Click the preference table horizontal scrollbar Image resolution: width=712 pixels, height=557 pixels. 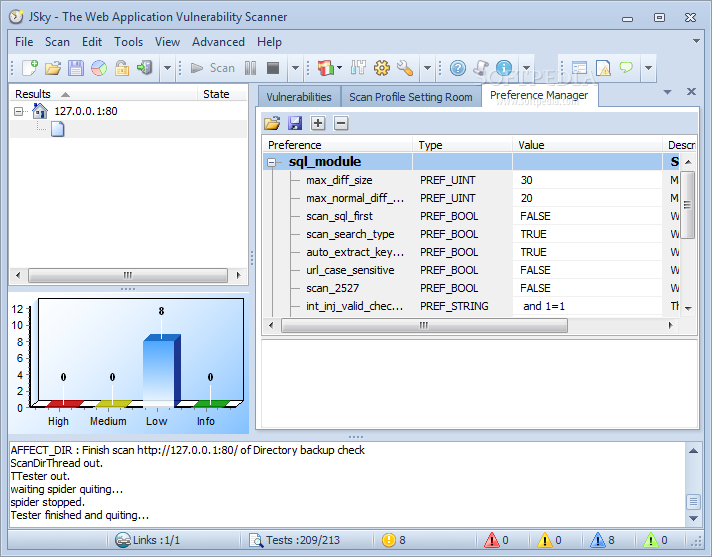(x=424, y=325)
